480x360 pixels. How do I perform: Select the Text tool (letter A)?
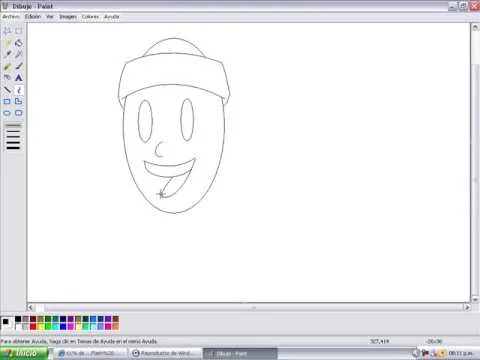click(x=19, y=78)
